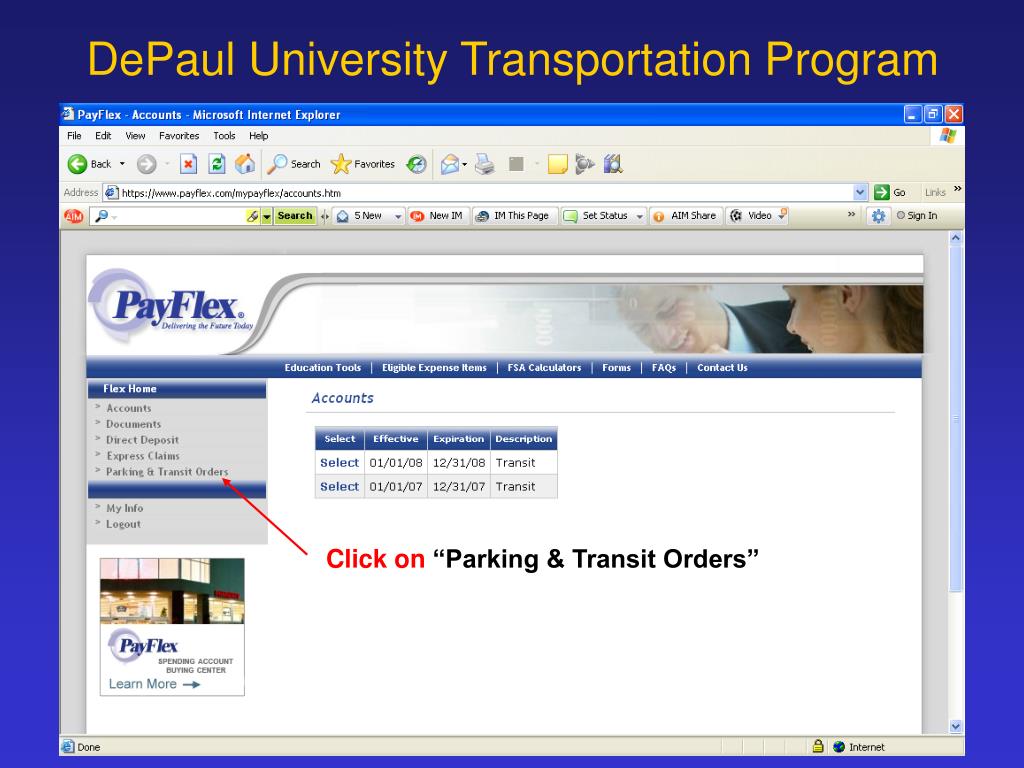Viewport: 1024px width, 768px height.
Task: Click Contact Us link
Action: [x=722, y=368]
